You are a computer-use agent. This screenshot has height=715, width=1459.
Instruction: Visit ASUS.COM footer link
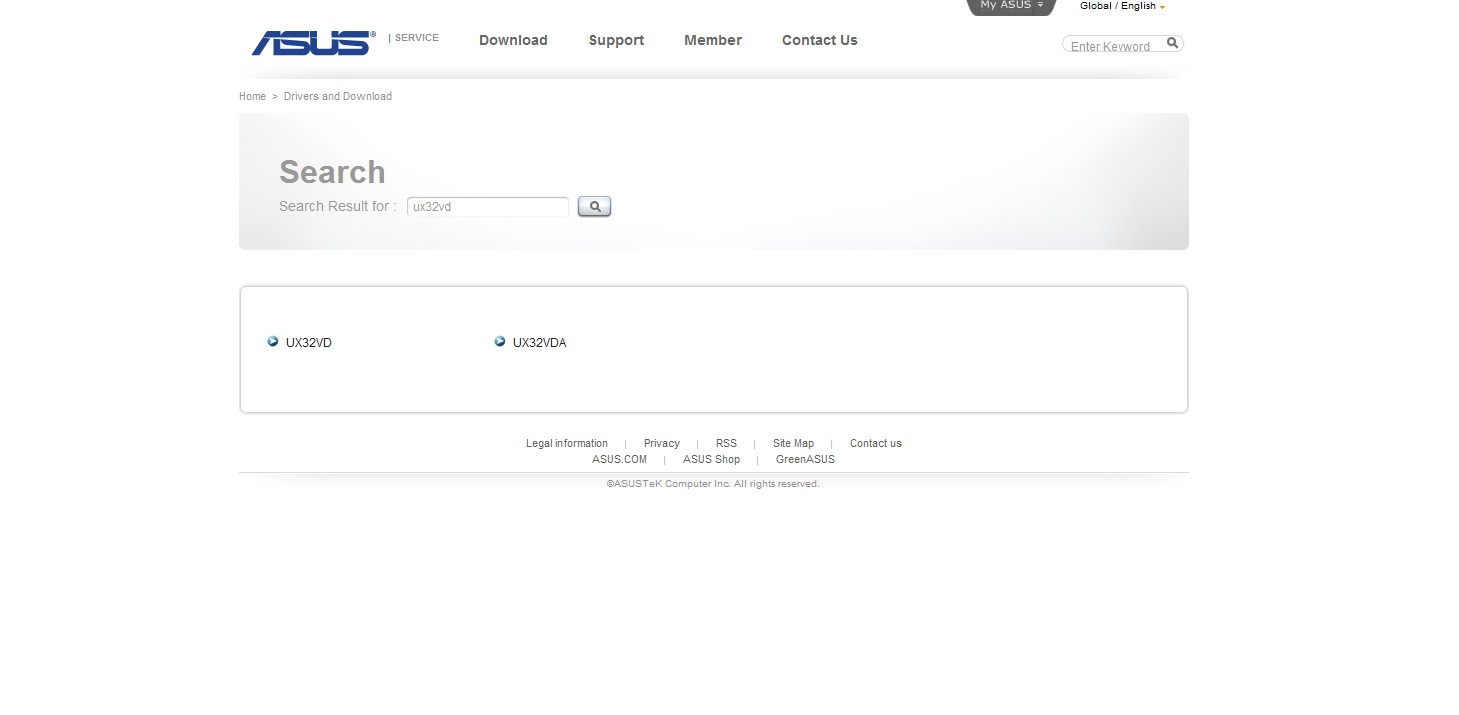(619, 459)
